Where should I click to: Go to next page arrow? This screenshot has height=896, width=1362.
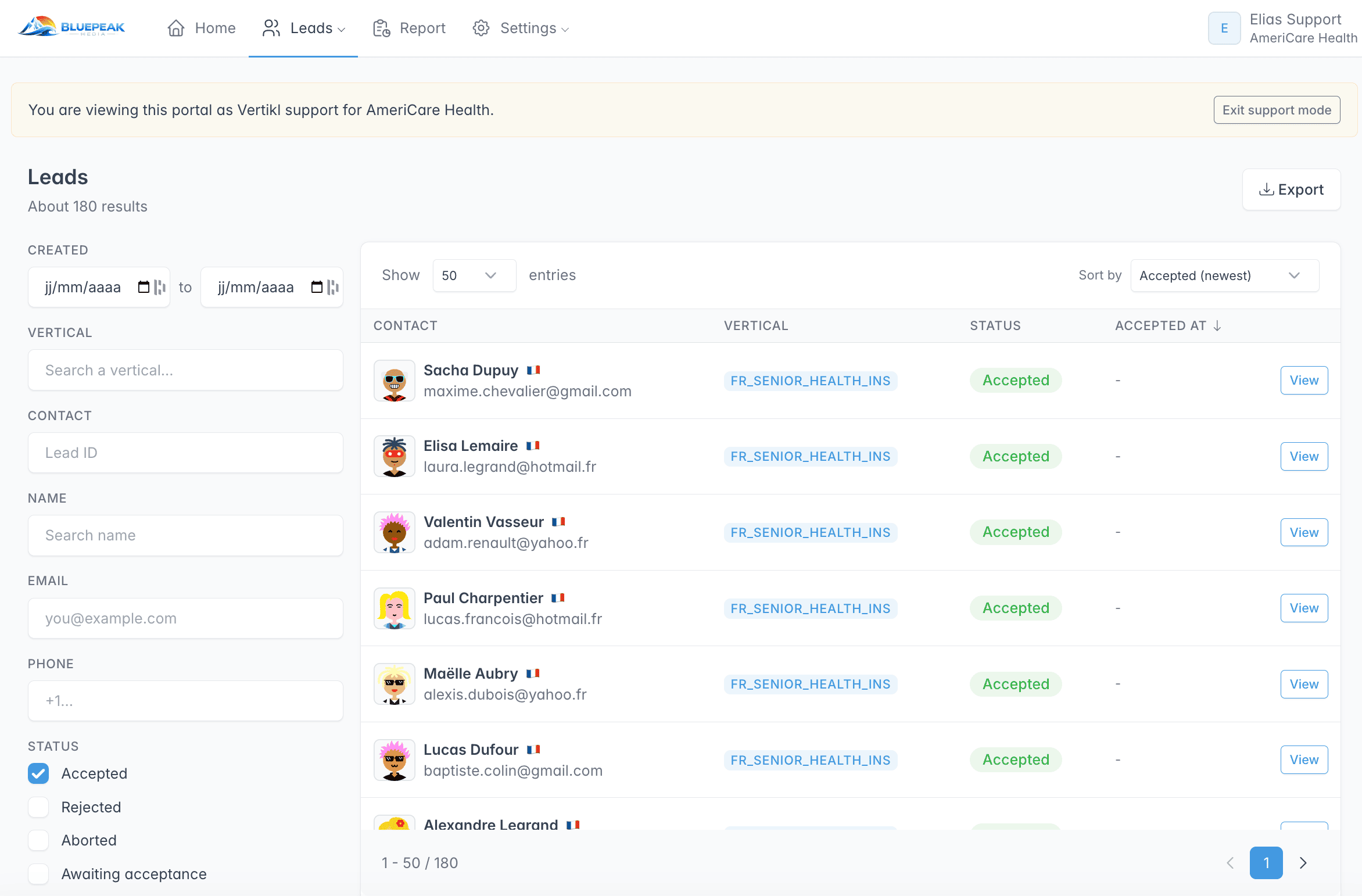coord(1303,863)
